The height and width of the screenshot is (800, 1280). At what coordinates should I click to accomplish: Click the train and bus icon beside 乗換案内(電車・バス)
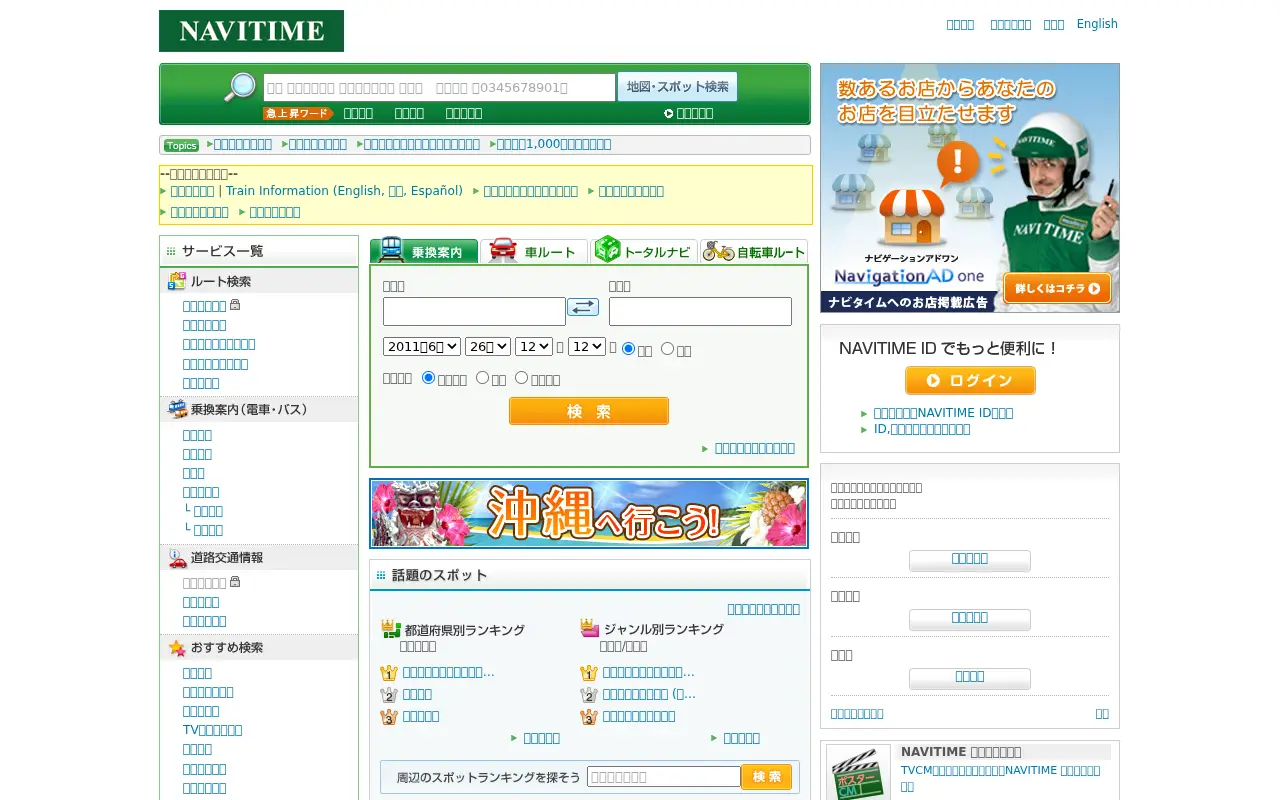click(x=177, y=409)
